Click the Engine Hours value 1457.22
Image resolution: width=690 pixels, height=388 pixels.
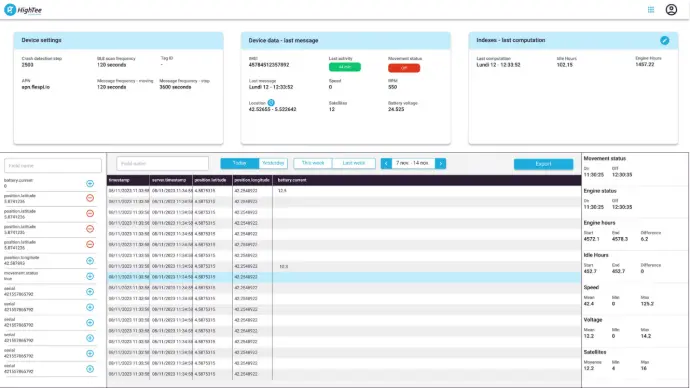click(x=645, y=64)
